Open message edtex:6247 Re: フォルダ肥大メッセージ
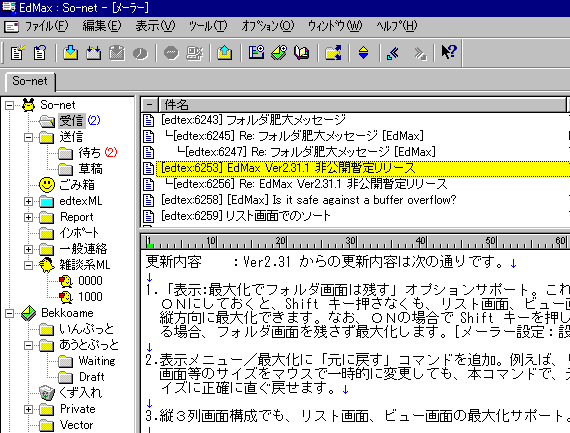570x433 pixels. (x=306, y=152)
